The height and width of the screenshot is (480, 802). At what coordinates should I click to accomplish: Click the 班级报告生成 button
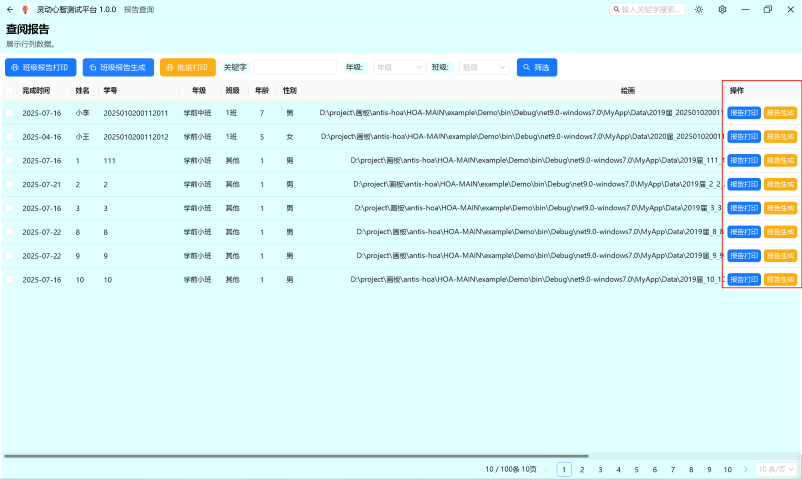pos(118,68)
